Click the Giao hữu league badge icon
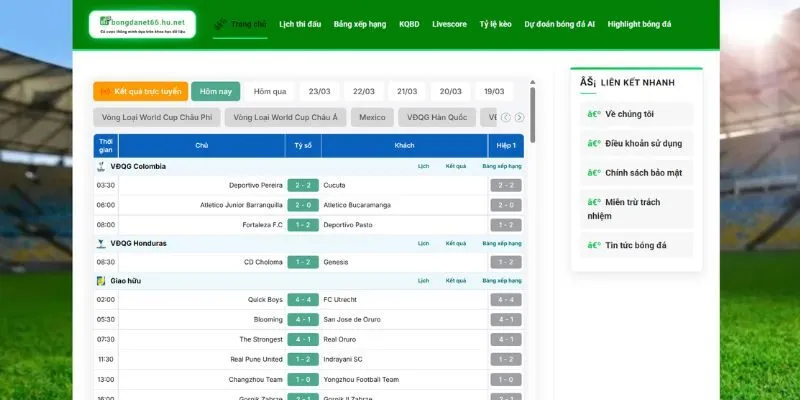The height and width of the screenshot is (400, 800). (101, 281)
